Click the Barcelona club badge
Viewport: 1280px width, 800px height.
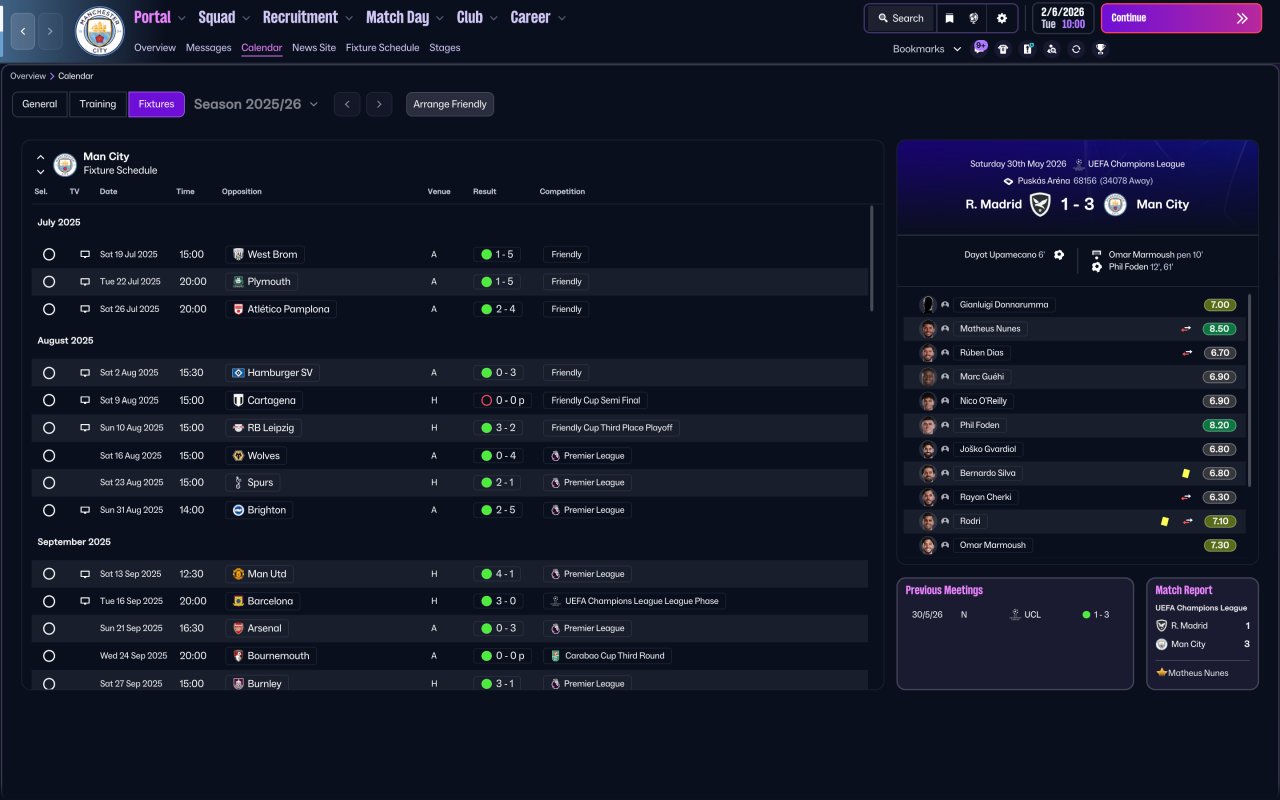[x=238, y=601]
